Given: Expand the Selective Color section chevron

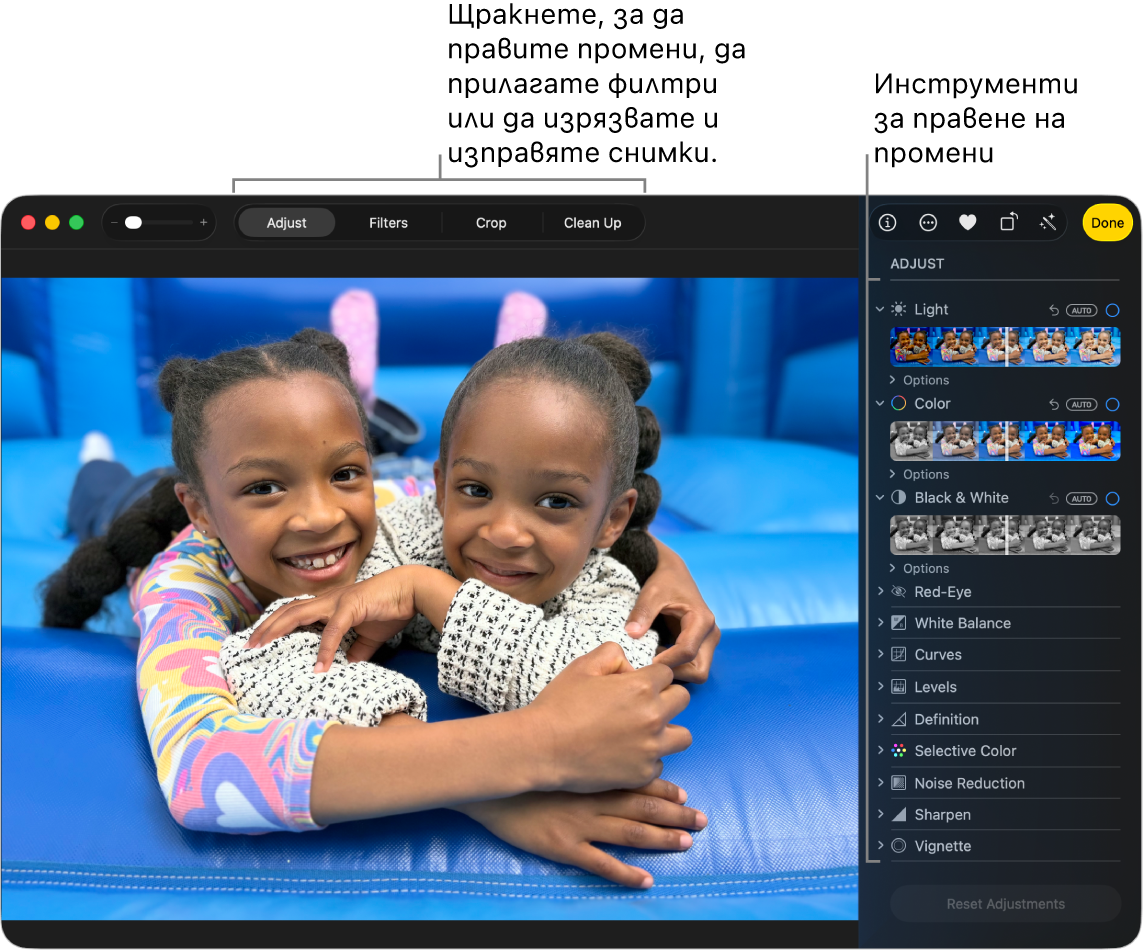Looking at the screenshot, I should pos(882,751).
